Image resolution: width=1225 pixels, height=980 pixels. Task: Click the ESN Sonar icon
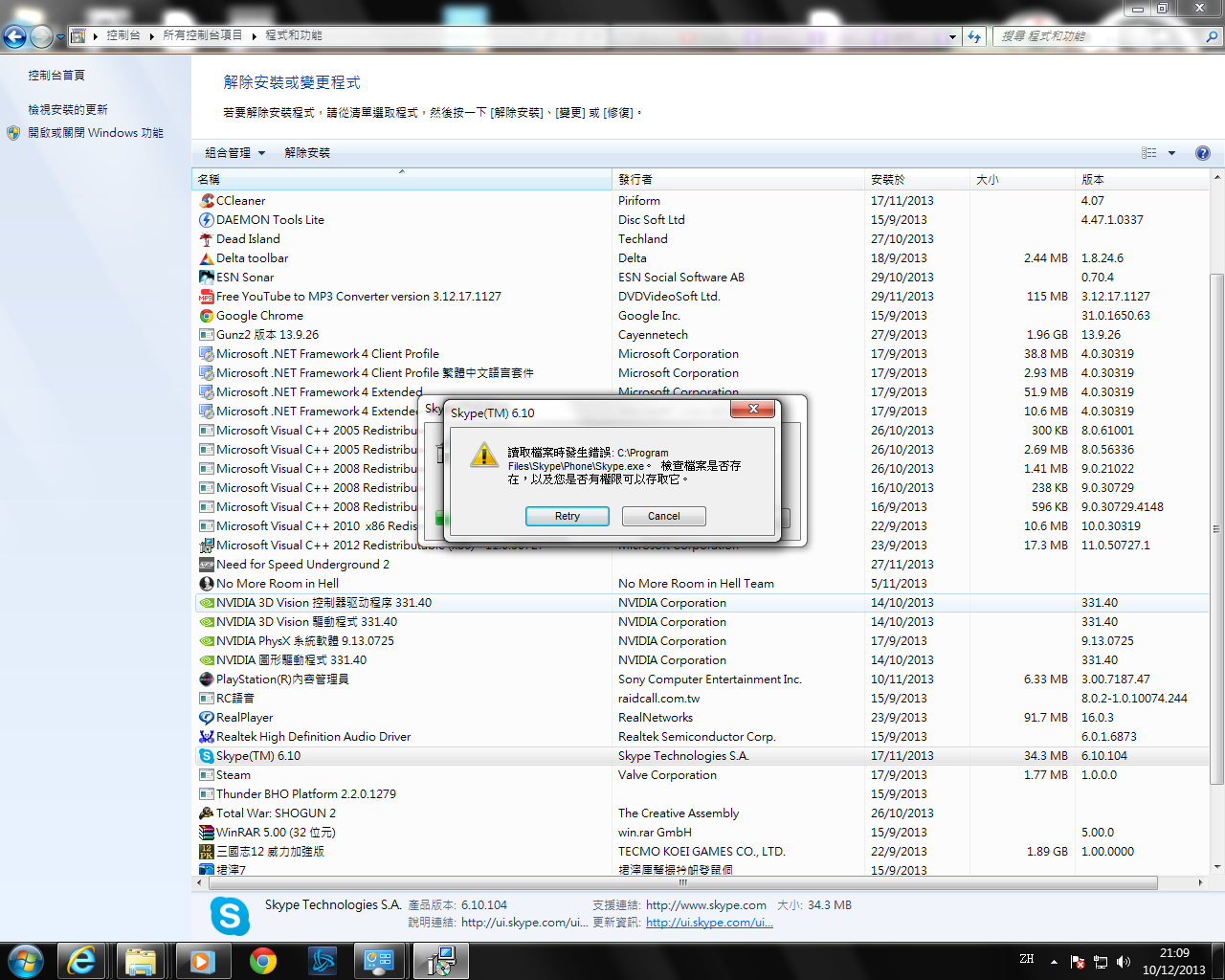(x=206, y=278)
